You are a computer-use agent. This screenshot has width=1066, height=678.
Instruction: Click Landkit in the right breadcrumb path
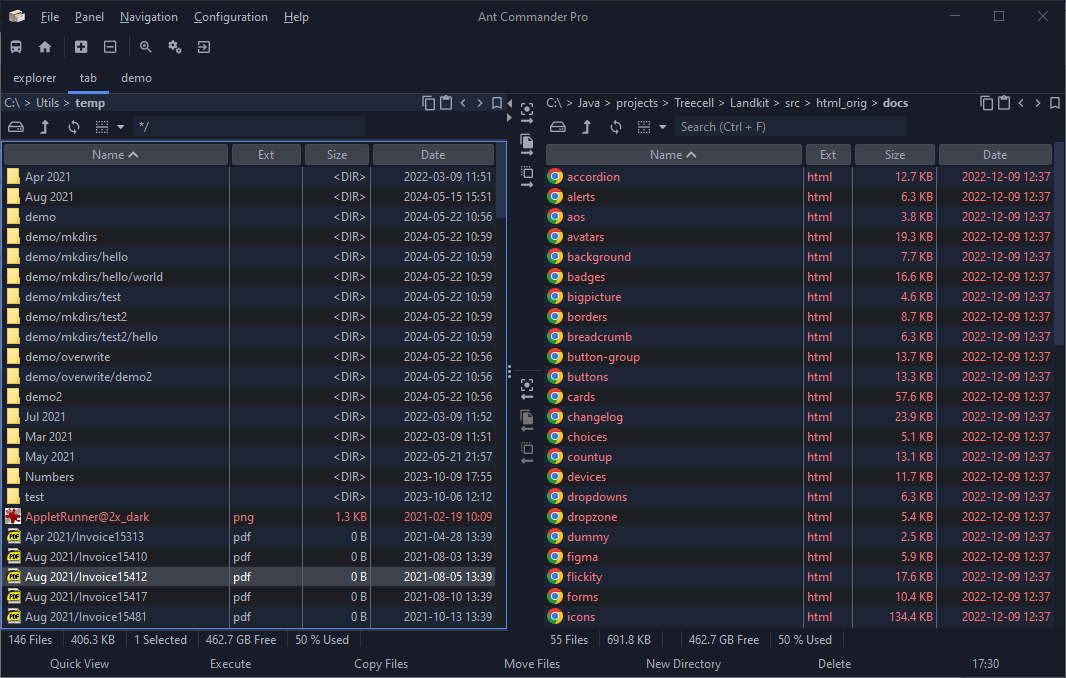(749, 103)
